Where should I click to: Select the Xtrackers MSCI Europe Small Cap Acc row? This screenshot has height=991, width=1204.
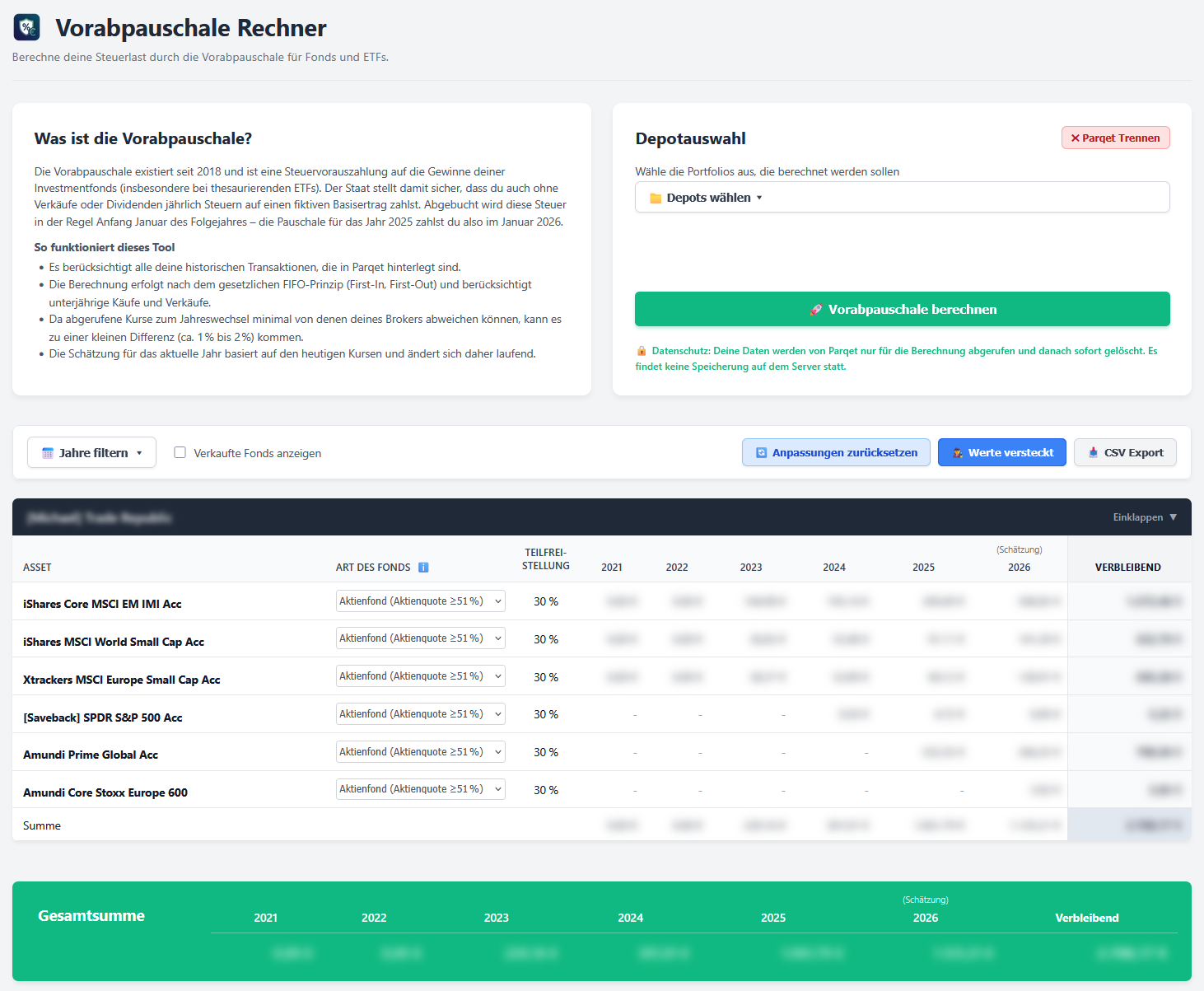121,680
